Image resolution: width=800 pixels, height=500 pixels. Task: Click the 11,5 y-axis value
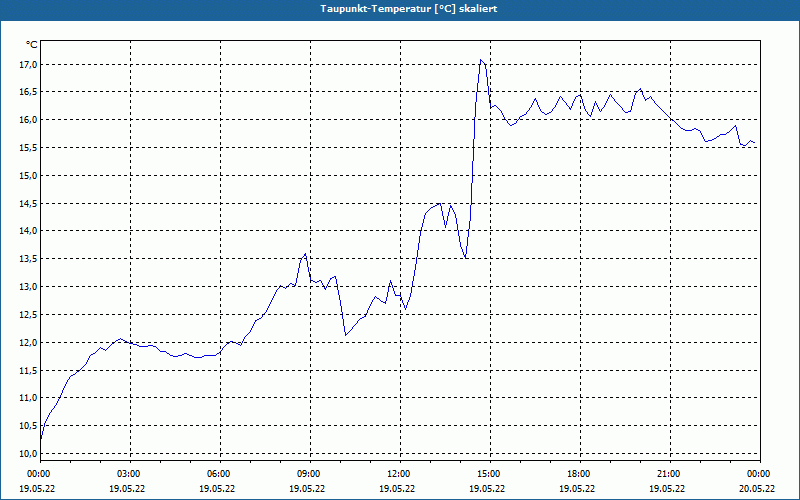click(29, 370)
